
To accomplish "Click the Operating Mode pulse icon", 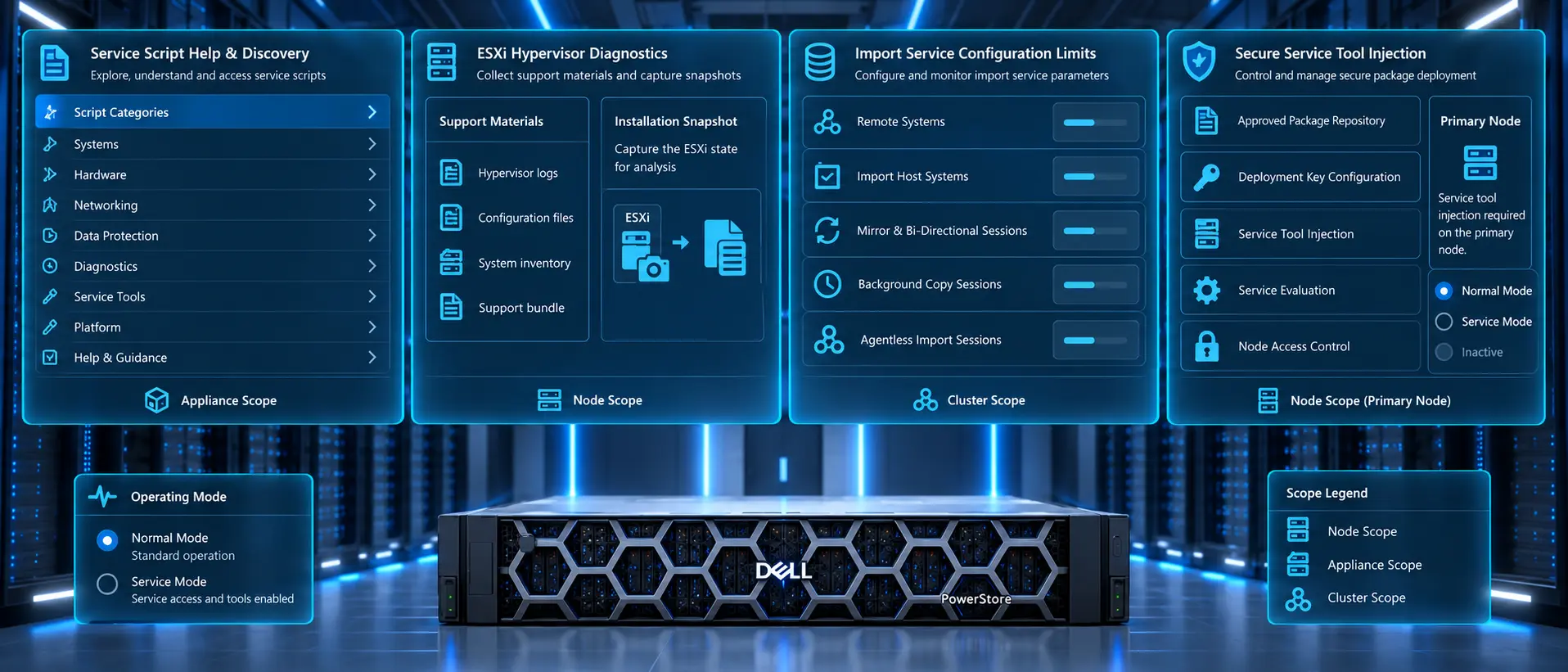I will 103,496.
